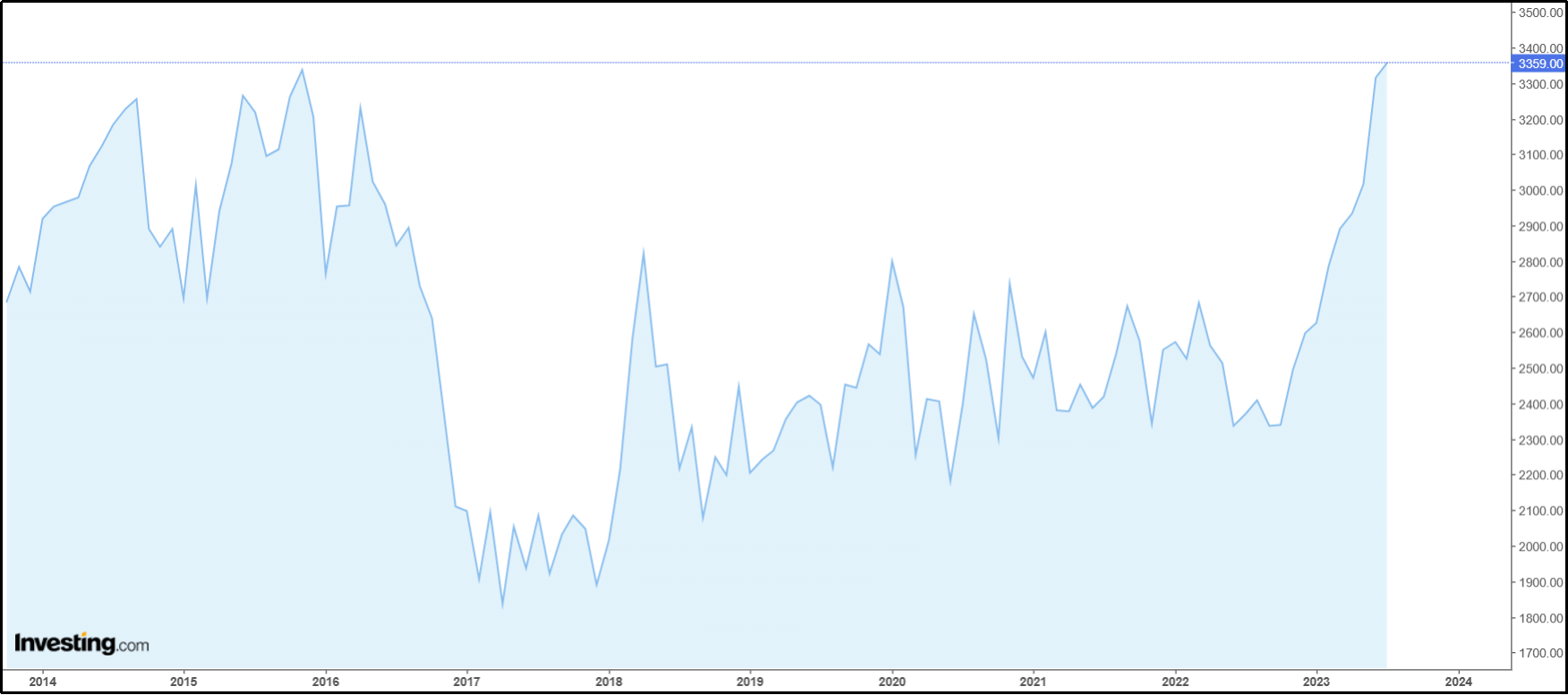Click the 2023 year label
1568x695 pixels.
point(1317,682)
